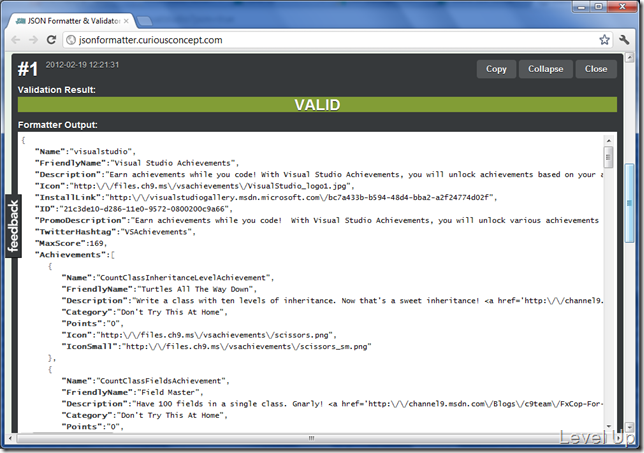Click the "FriendlyName":"Turtles All The Way Down" line
The width and height of the screenshot is (644, 453).
(159, 289)
